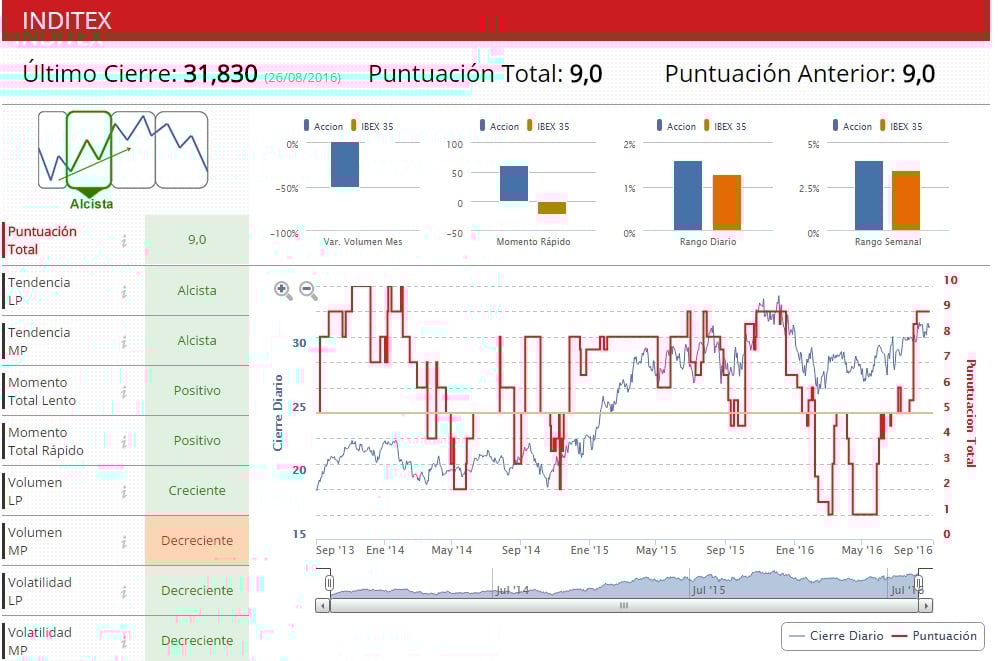
Task: Click Decreciente value for Volatilidad LP
Action: [197, 591]
